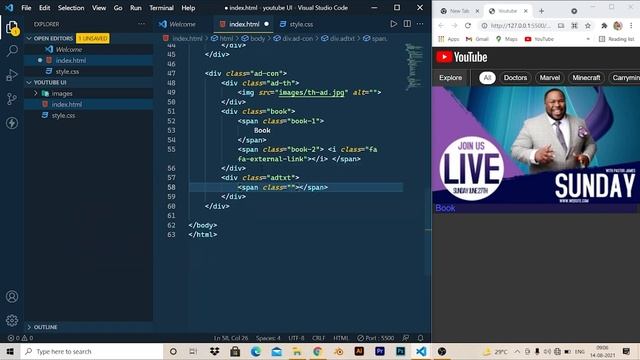Click the html breadcrumb segment
Image resolution: width=640 pixels, height=360 pixels.
[x=222, y=38]
